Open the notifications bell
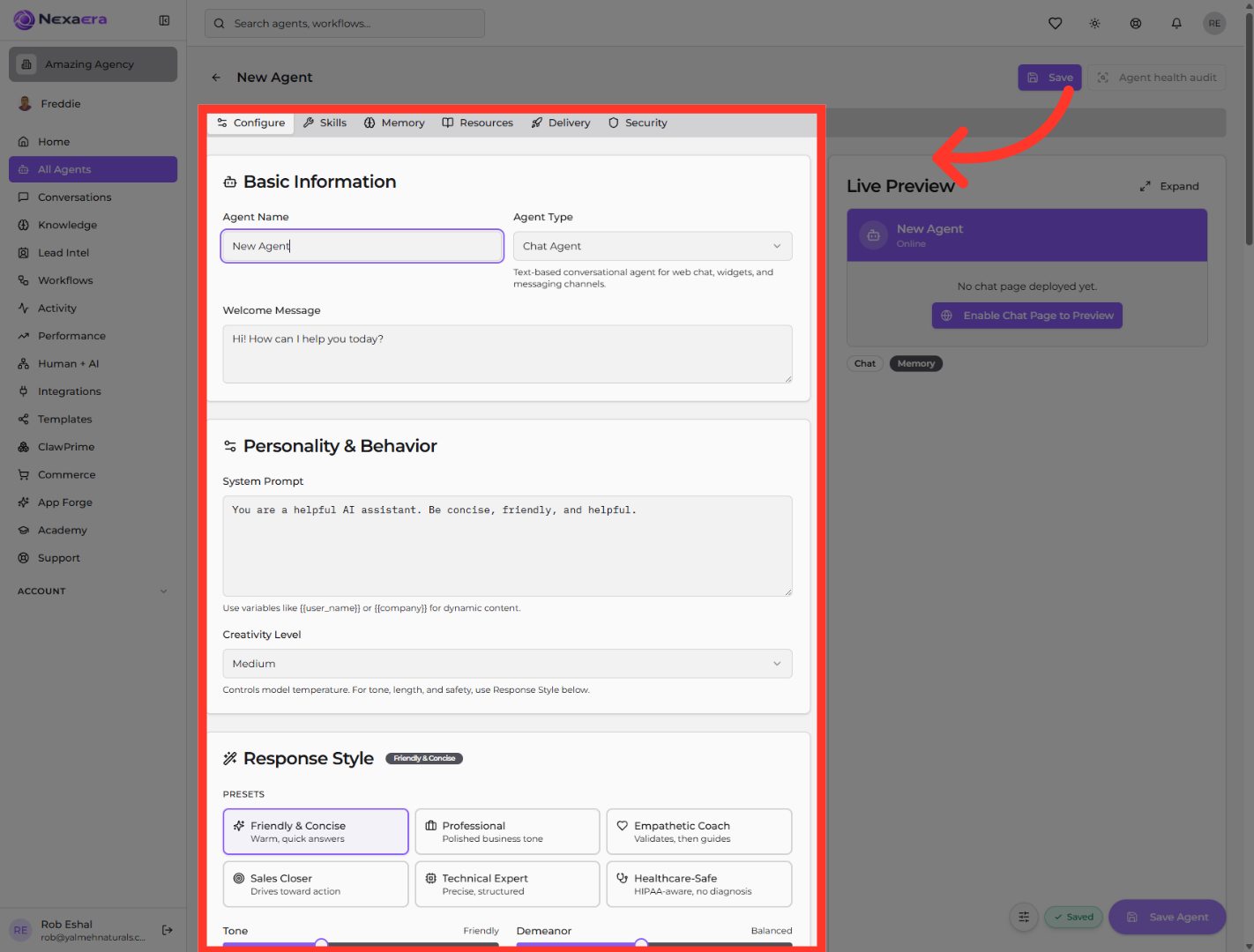 (1176, 24)
